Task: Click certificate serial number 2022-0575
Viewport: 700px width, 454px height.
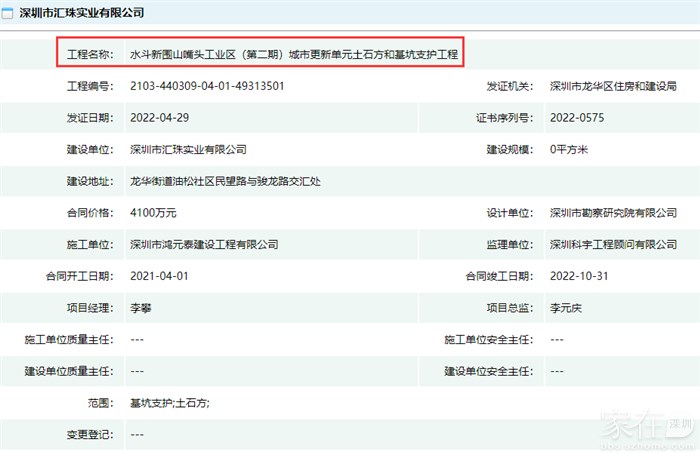Action: (577, 118)
